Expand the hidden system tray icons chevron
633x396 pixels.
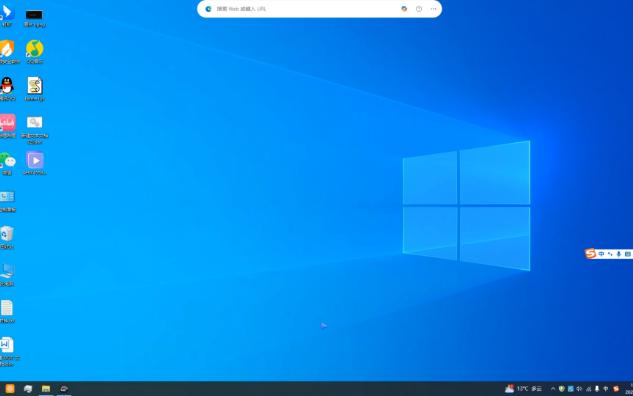553,389
